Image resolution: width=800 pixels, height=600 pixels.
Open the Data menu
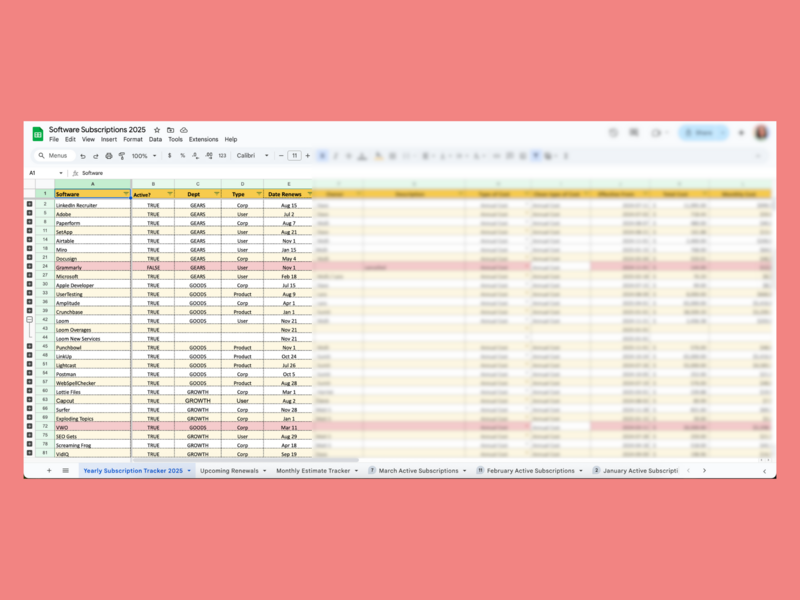pos(155,139)
